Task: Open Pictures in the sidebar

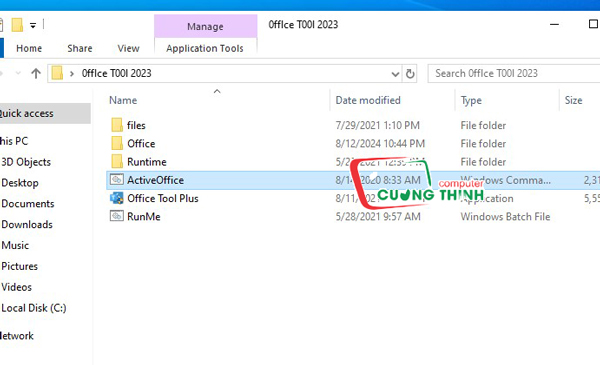Action: click(20, 266)
